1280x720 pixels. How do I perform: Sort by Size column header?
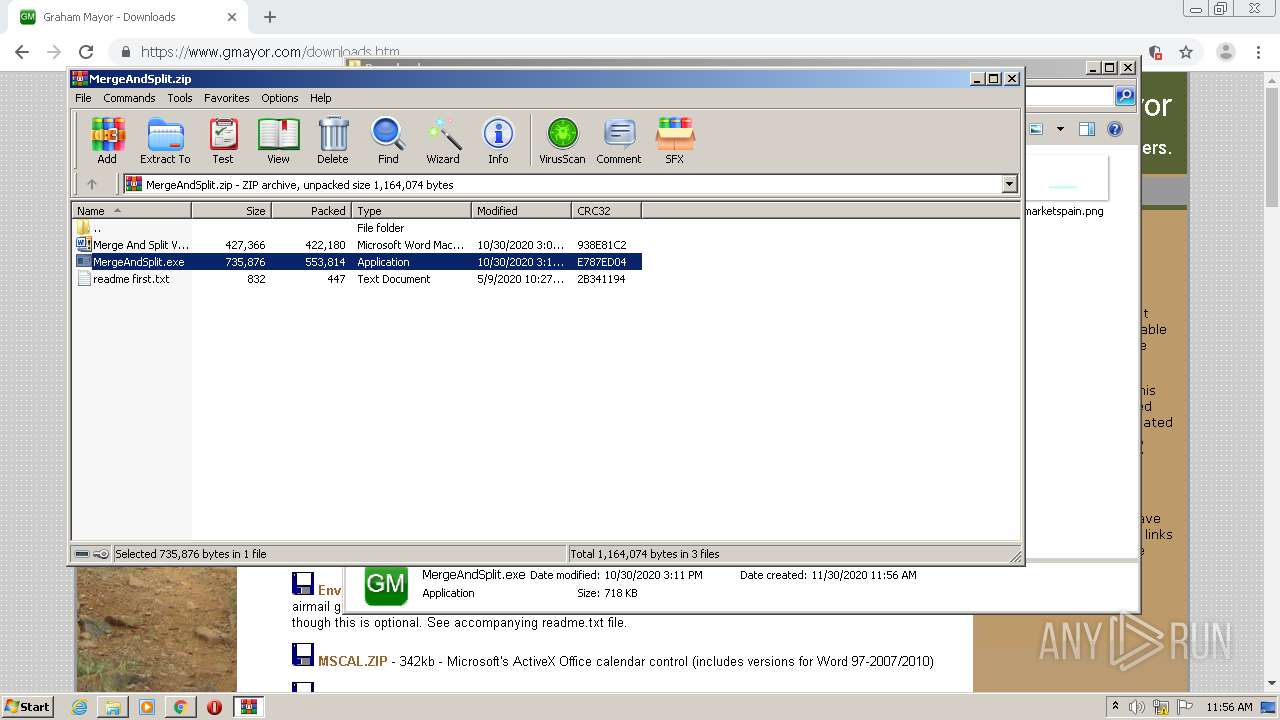pos(231,211)
